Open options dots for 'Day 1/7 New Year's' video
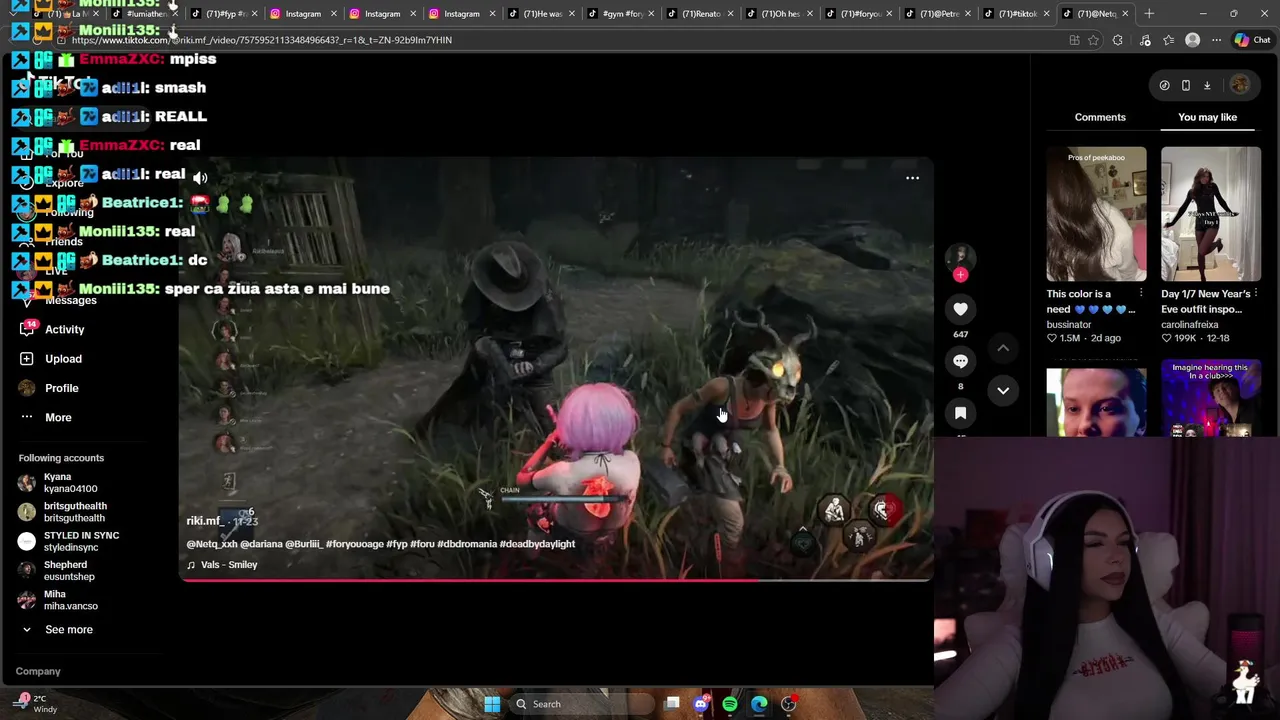 click(x=1254, y=294)
